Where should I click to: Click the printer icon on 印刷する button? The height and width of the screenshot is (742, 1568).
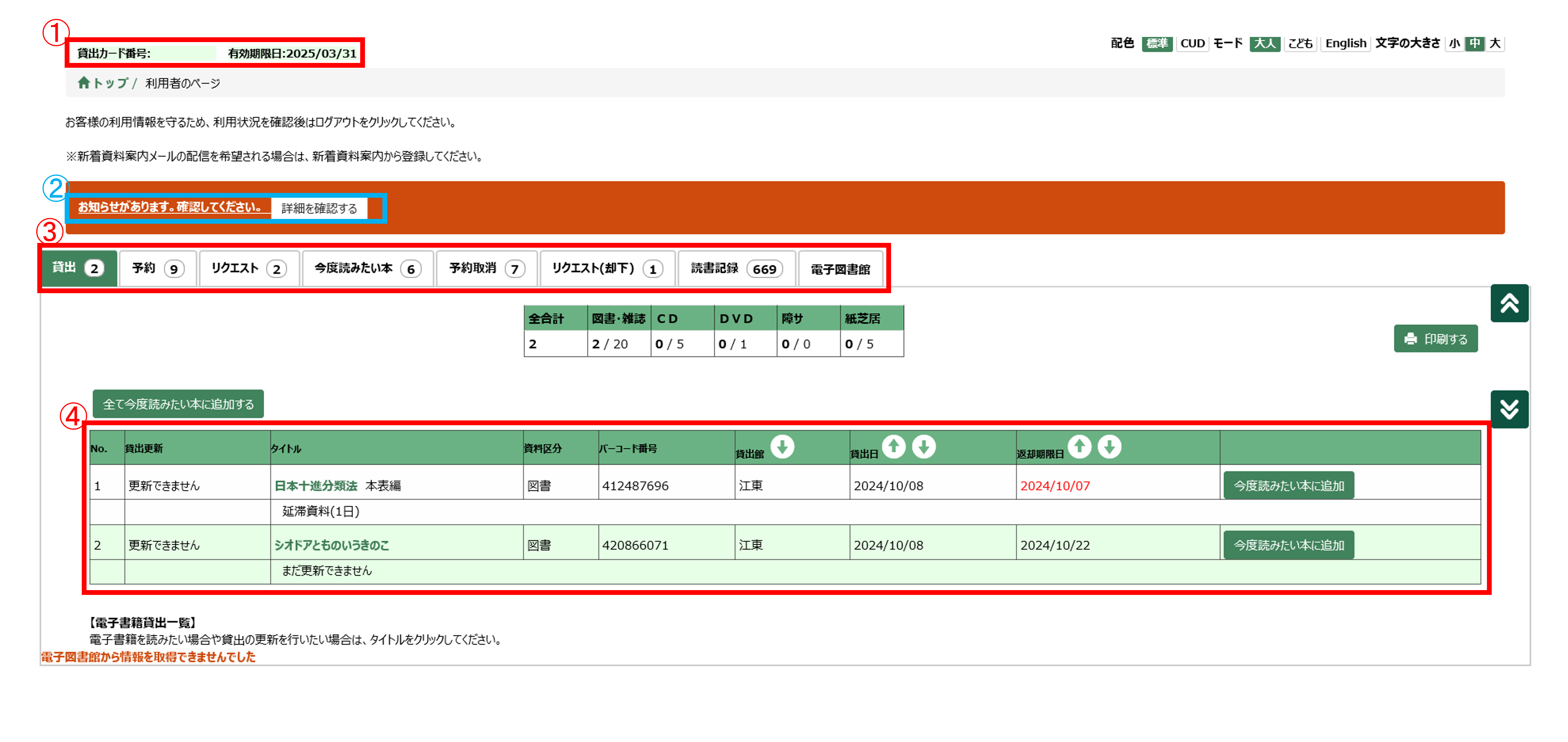tap(1410, 338)
